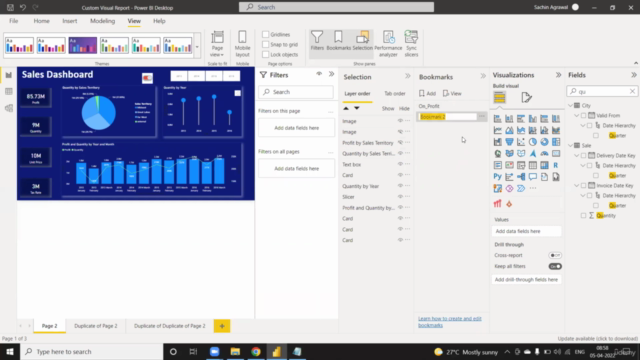640x360 pixels.
Task: Enable Snap to grid checkbox
Action: point(265,44)
